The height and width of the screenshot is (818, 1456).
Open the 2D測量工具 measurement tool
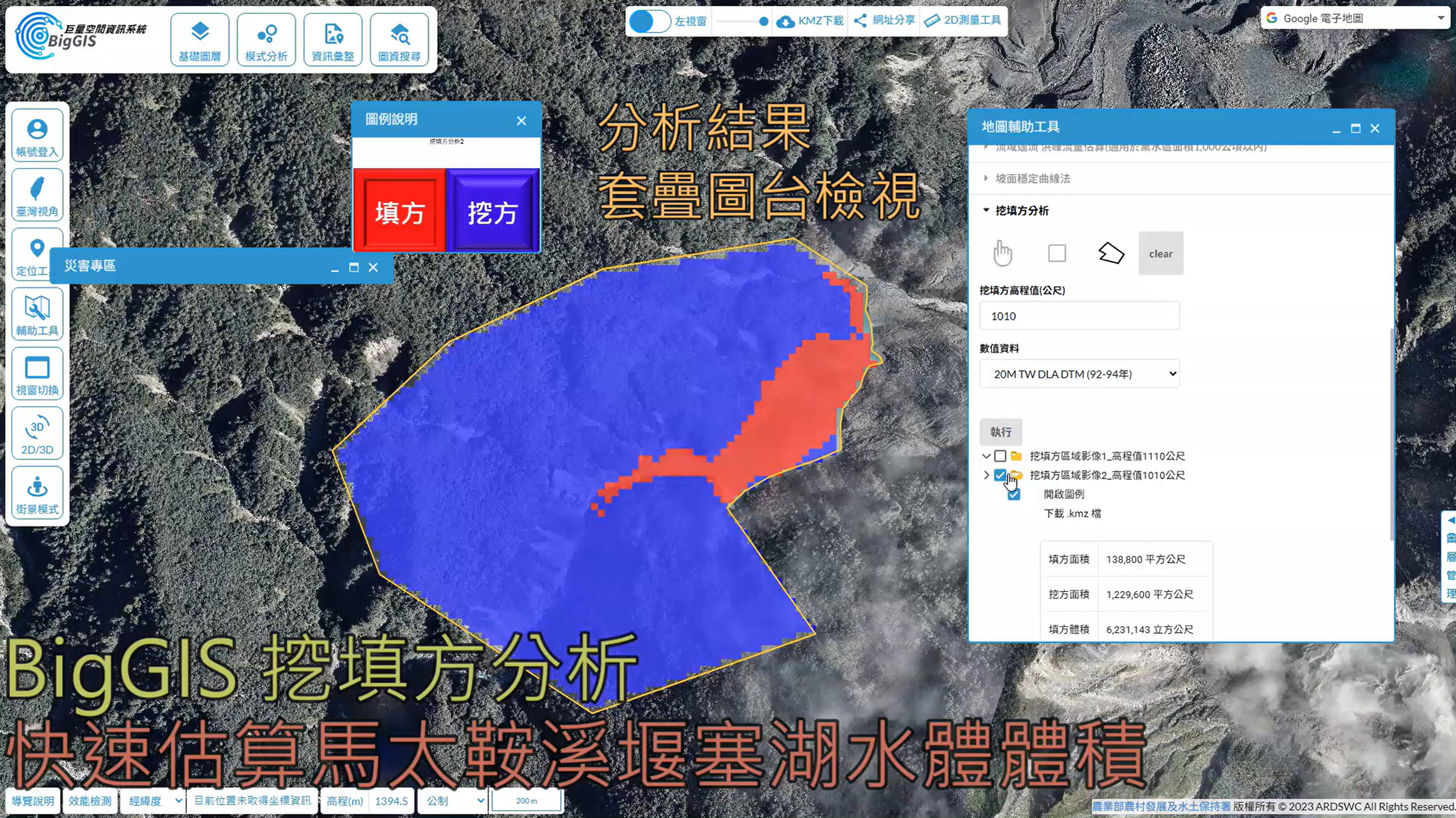(962, 20)
